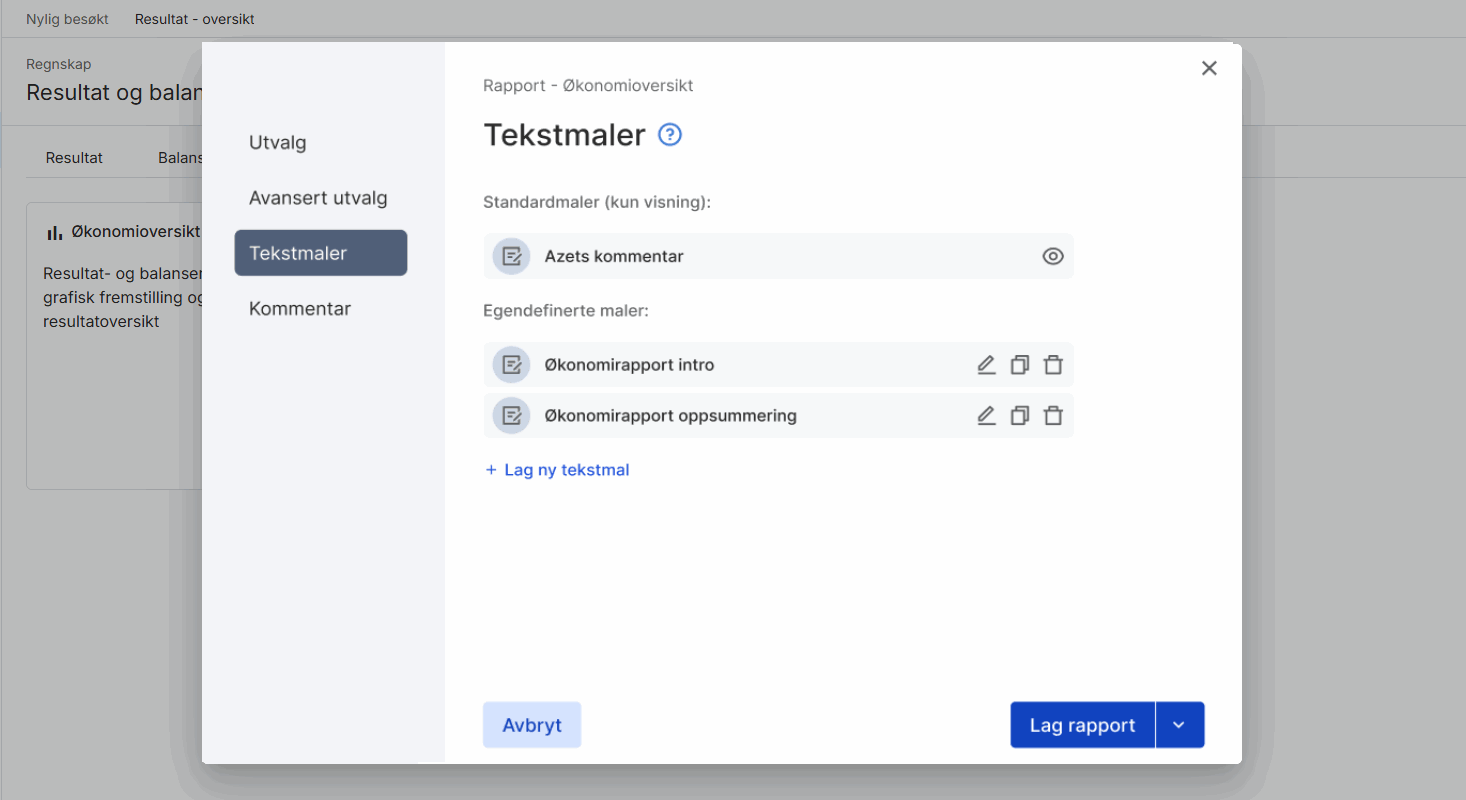Viewport: 1466px width, 800px height.
Task: Click the Rapport - Økonomioversikt breadcrumb text
Action: click(x=588, y=86)
